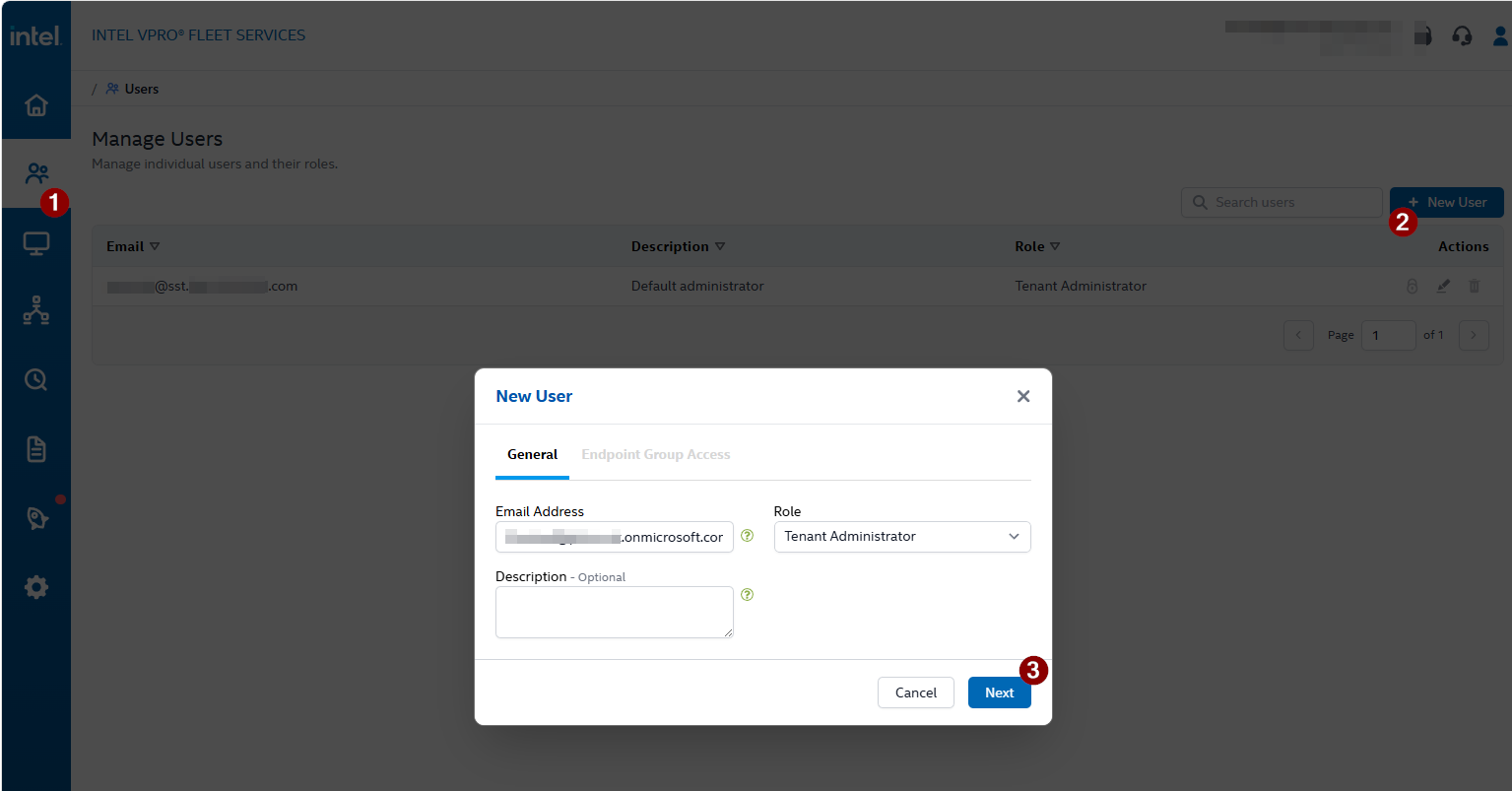Expand the Role dropdown

[x=902, y=537]
